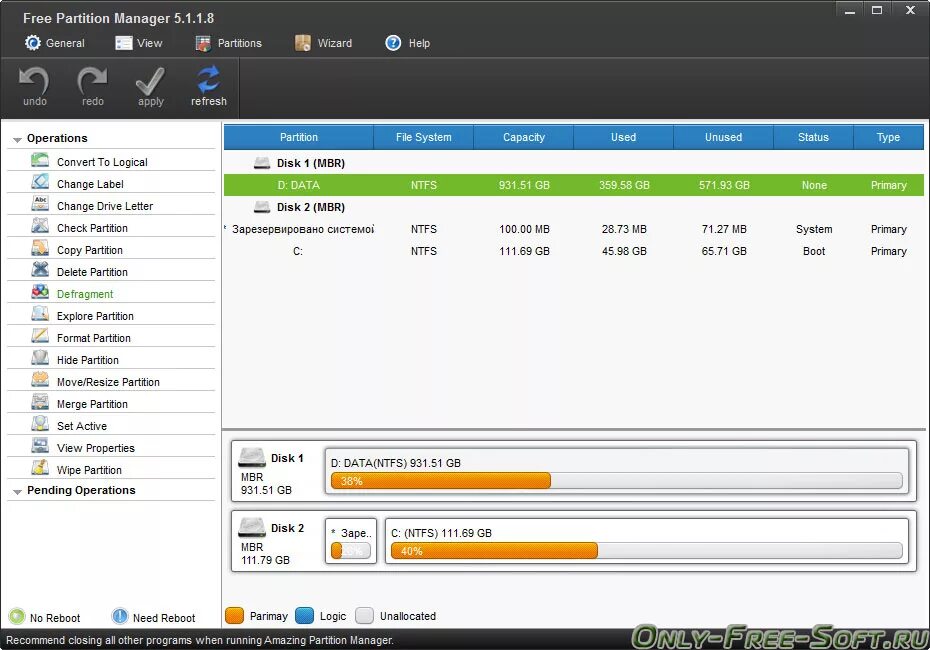
Task: Click the orange Parimay legend swatch
Action: (x=234, y=616)
